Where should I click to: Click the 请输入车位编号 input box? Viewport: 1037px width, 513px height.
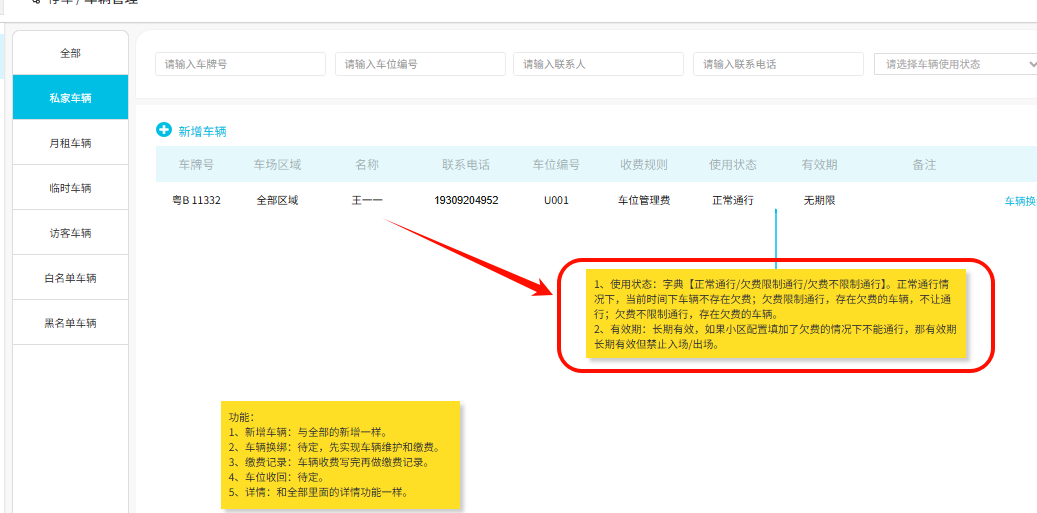[419, 64]
